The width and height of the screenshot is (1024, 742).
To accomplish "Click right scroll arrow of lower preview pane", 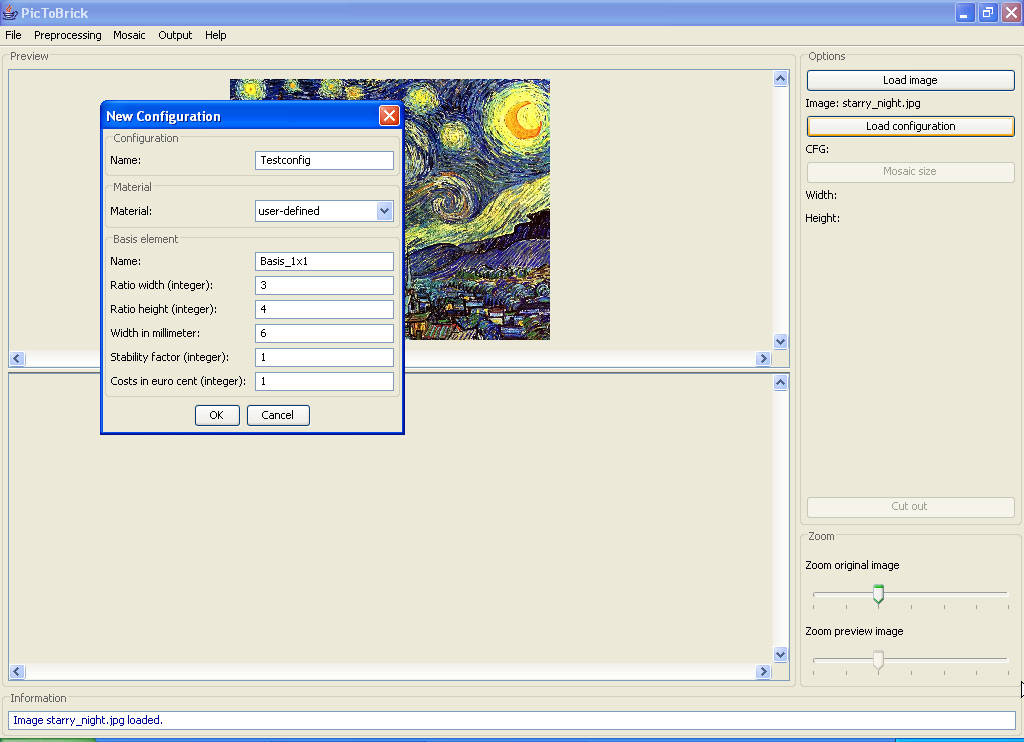I will [763, 673].
